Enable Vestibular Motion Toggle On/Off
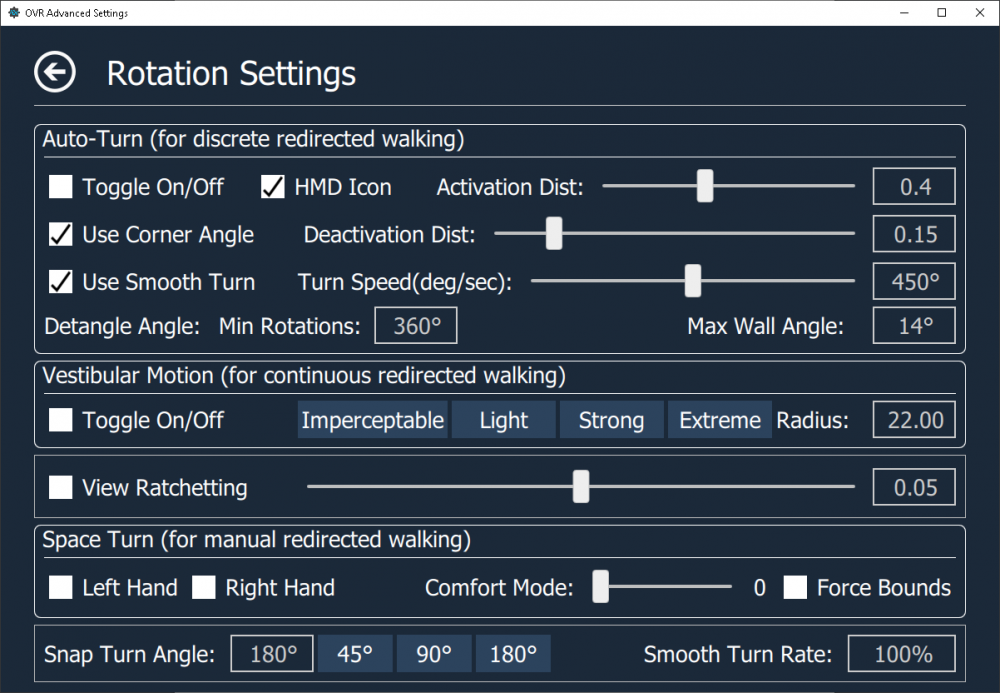Image resolution: width=1000 pixels, height=693 pixels. pos(62,420)
